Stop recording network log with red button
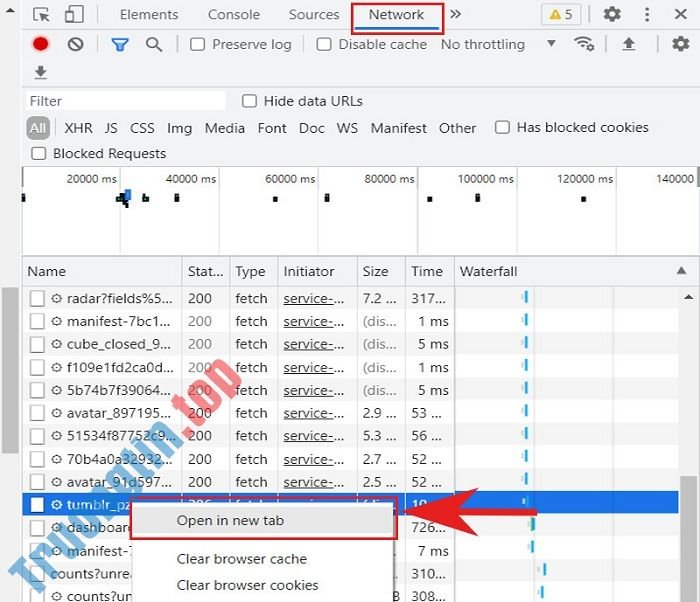This screenshot has width=700, height=602. click(41, 44)
